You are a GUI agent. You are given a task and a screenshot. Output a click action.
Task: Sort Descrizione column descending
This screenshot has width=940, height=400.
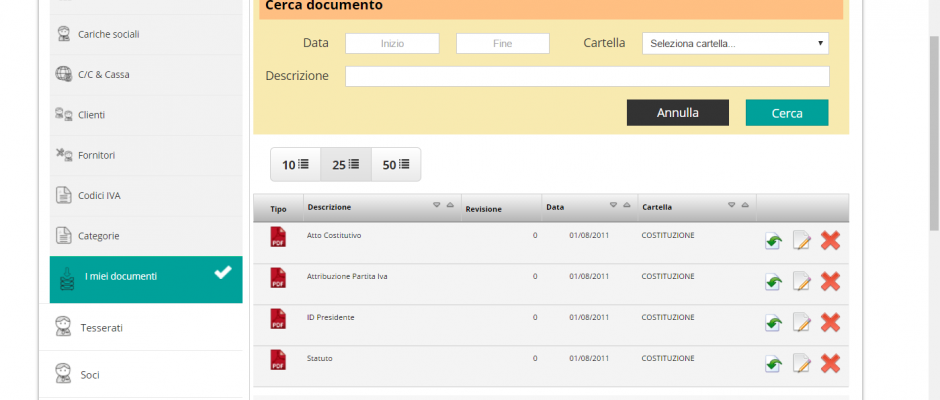click(x=437, y=205)
